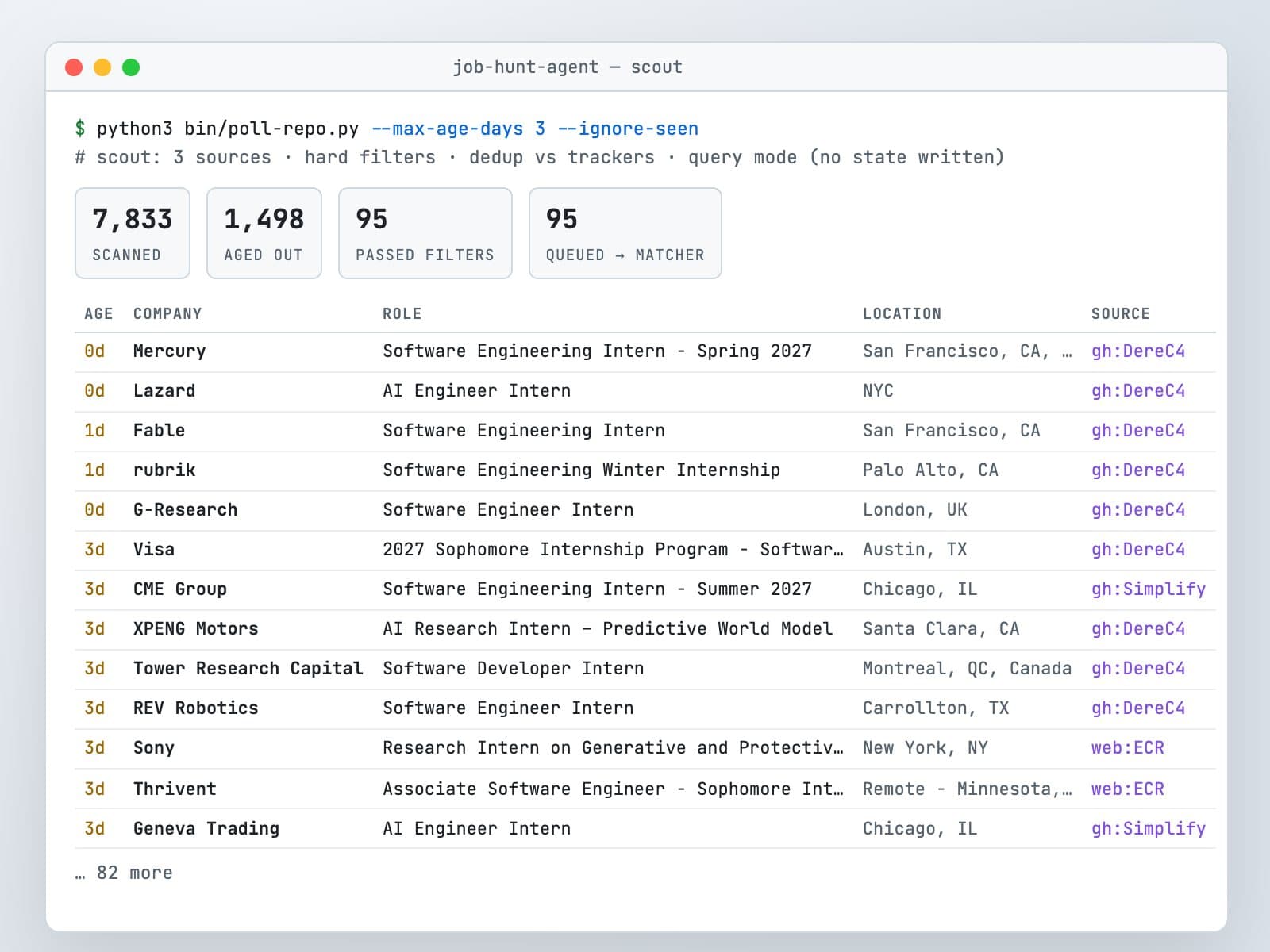This screenshot has width=1270, height=952.
Task: Select the Geneva Trading company name
Action: point(206,829)
